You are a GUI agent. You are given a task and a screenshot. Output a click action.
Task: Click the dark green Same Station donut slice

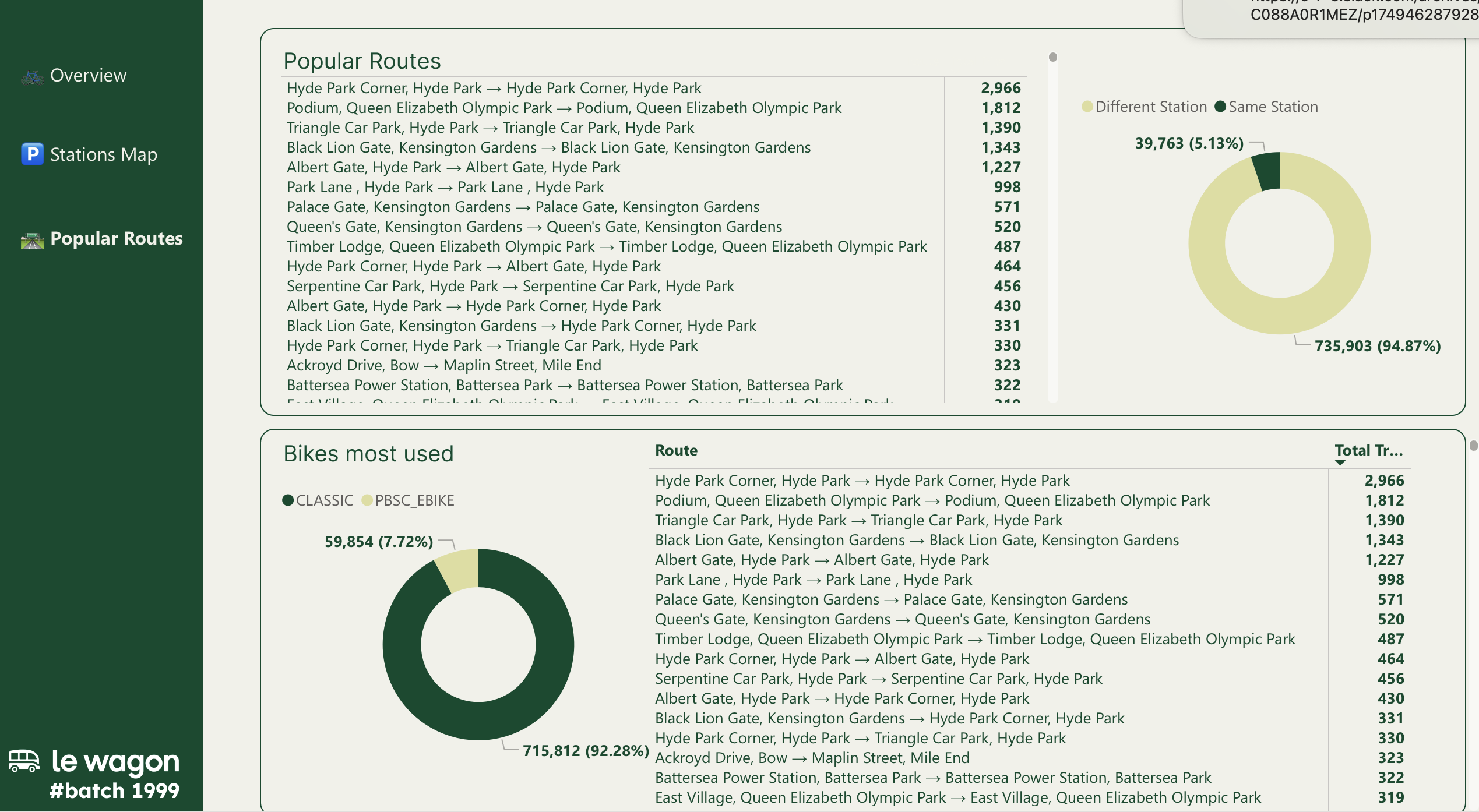pyautogui.click(x=1268, y=171)
